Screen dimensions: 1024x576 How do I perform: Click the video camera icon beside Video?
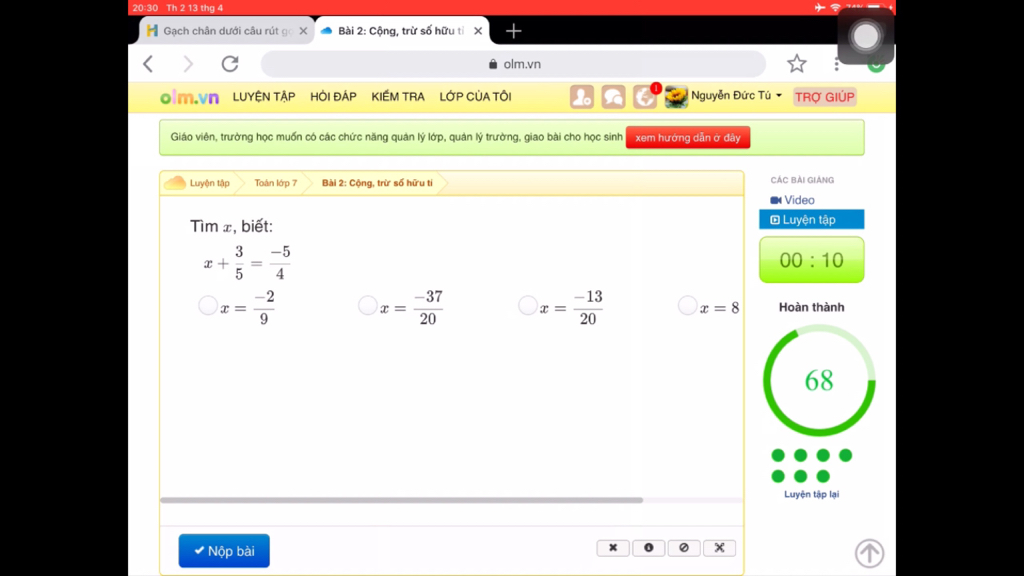click(x=775, y=200)
